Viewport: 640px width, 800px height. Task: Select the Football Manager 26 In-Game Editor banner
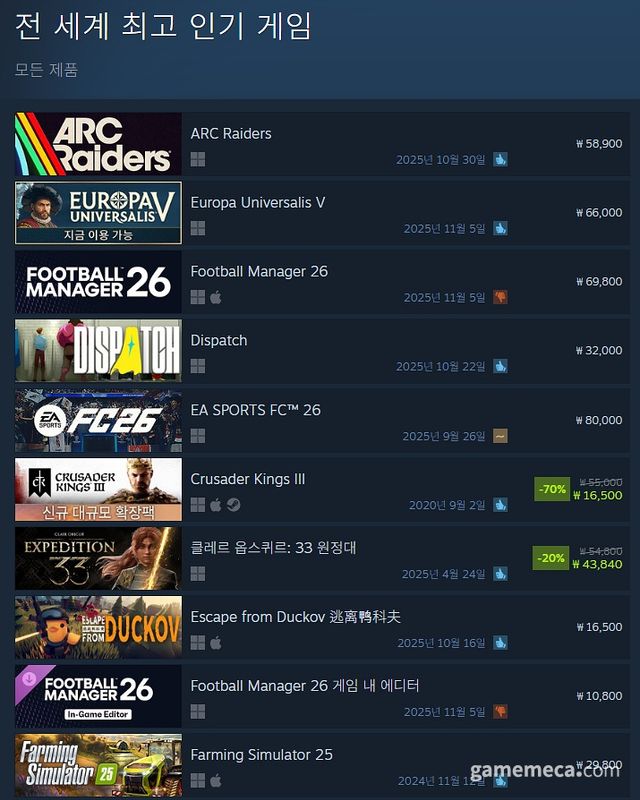coord(99,696)
